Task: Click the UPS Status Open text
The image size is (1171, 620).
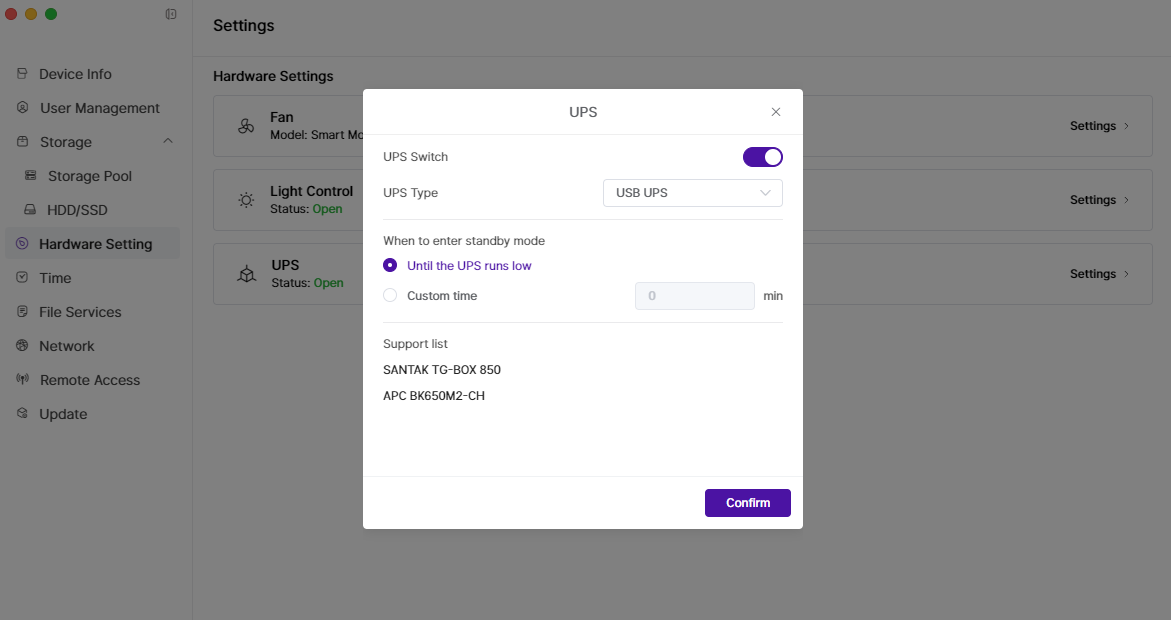Action: [x=307, y=283]
